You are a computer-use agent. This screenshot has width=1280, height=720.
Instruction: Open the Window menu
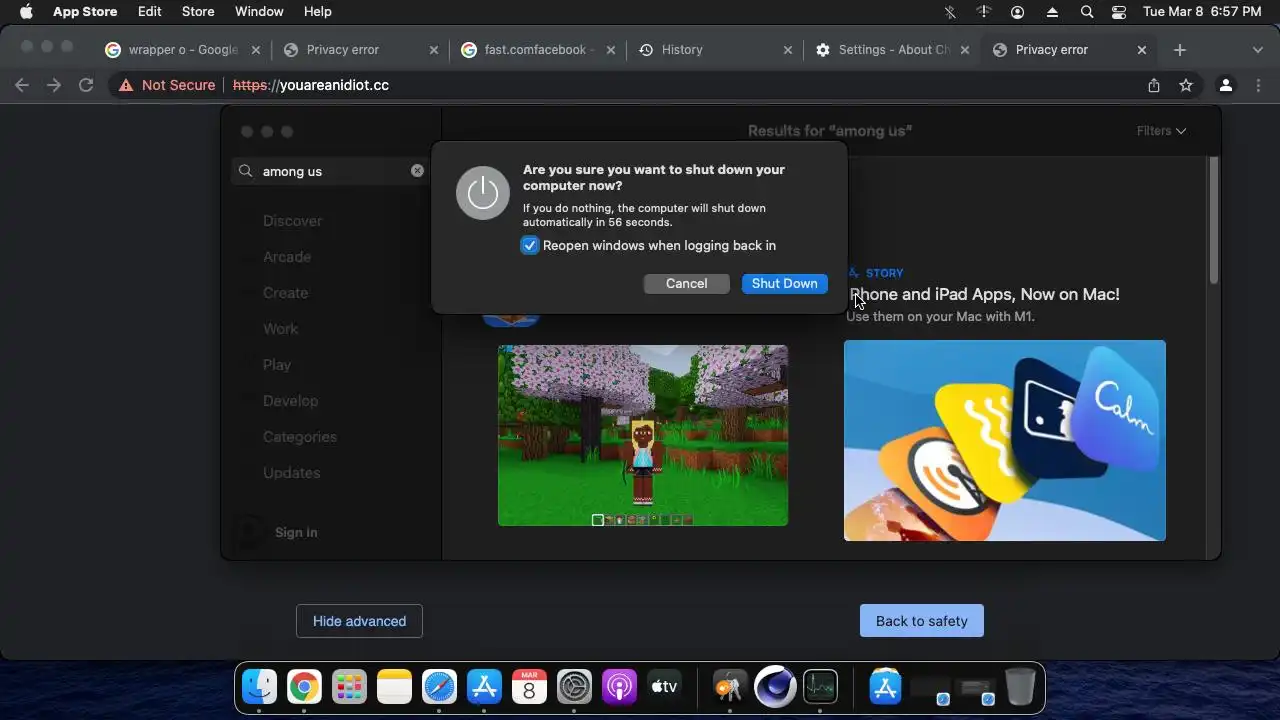pos(259,12)
